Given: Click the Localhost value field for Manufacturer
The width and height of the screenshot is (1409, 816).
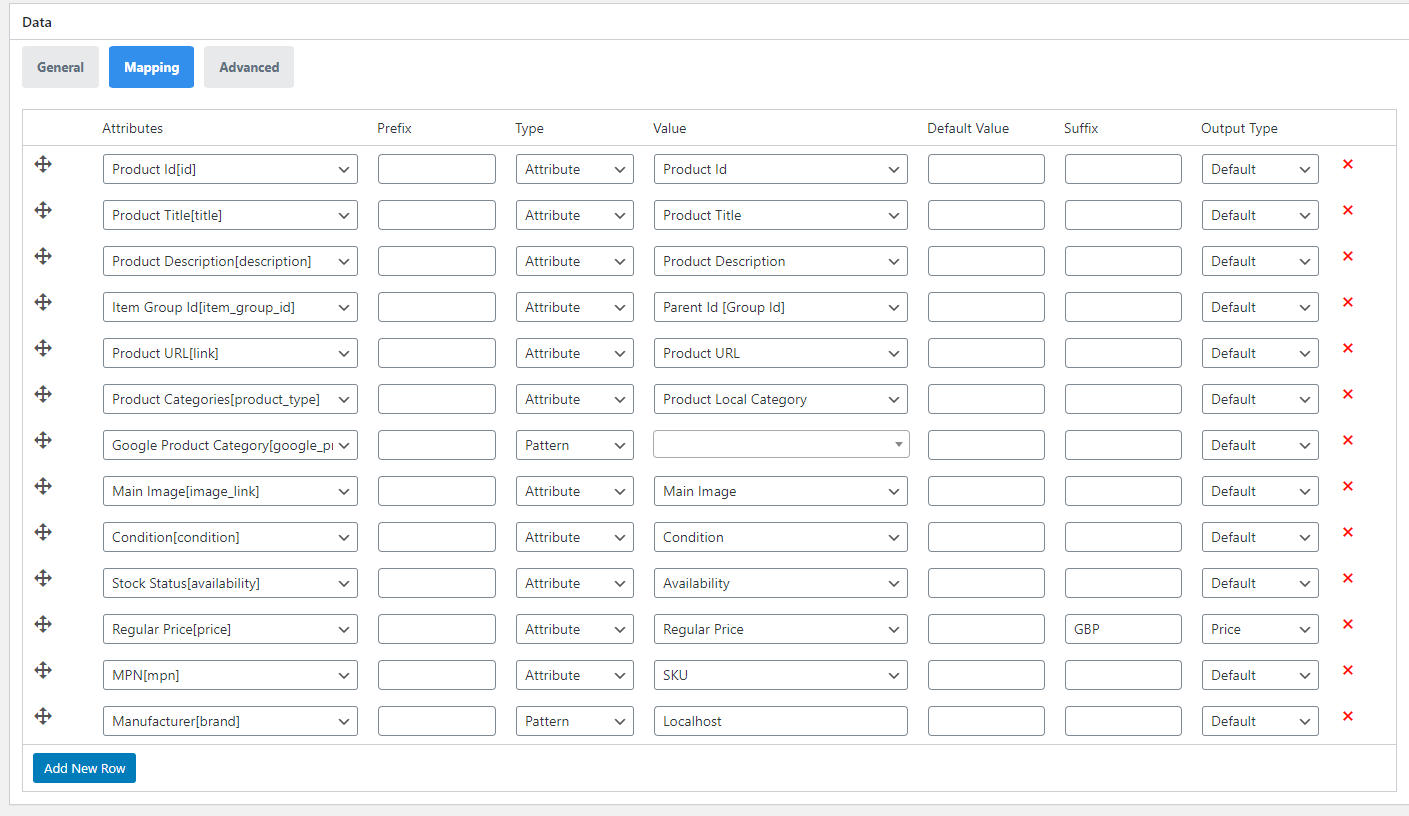Looking at the screenshot, I should tap(781, 721).
